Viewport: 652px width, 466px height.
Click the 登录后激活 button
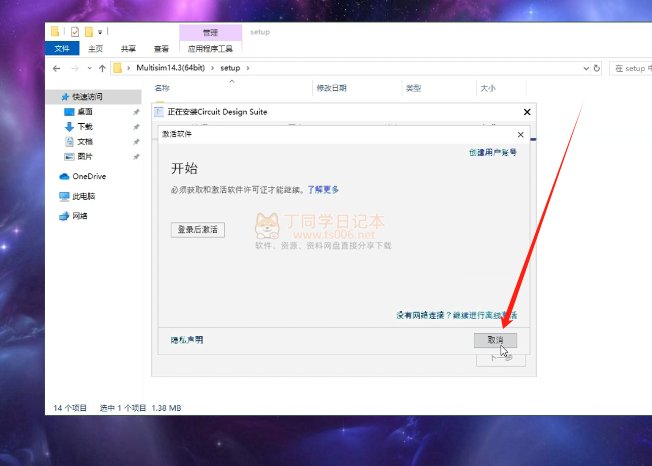197,229
